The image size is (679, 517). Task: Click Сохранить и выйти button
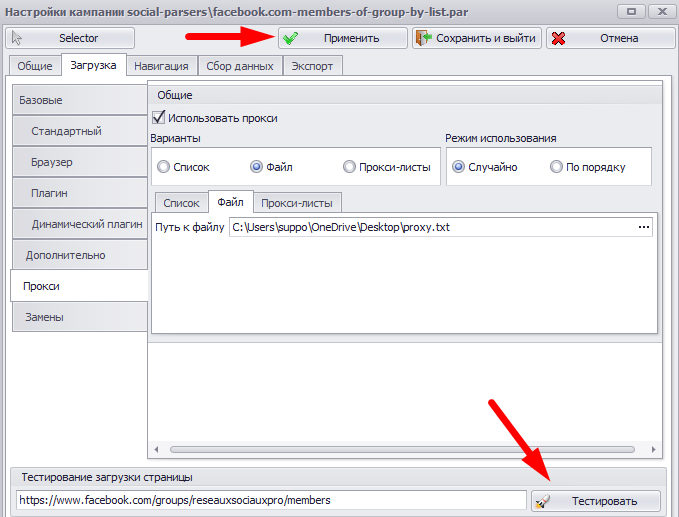477,38
